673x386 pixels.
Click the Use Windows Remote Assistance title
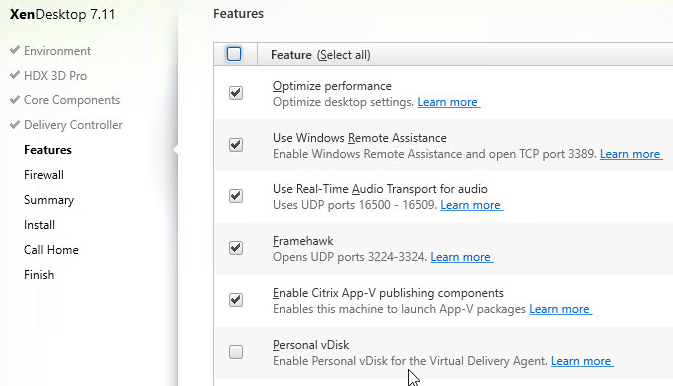pos(360,138)
